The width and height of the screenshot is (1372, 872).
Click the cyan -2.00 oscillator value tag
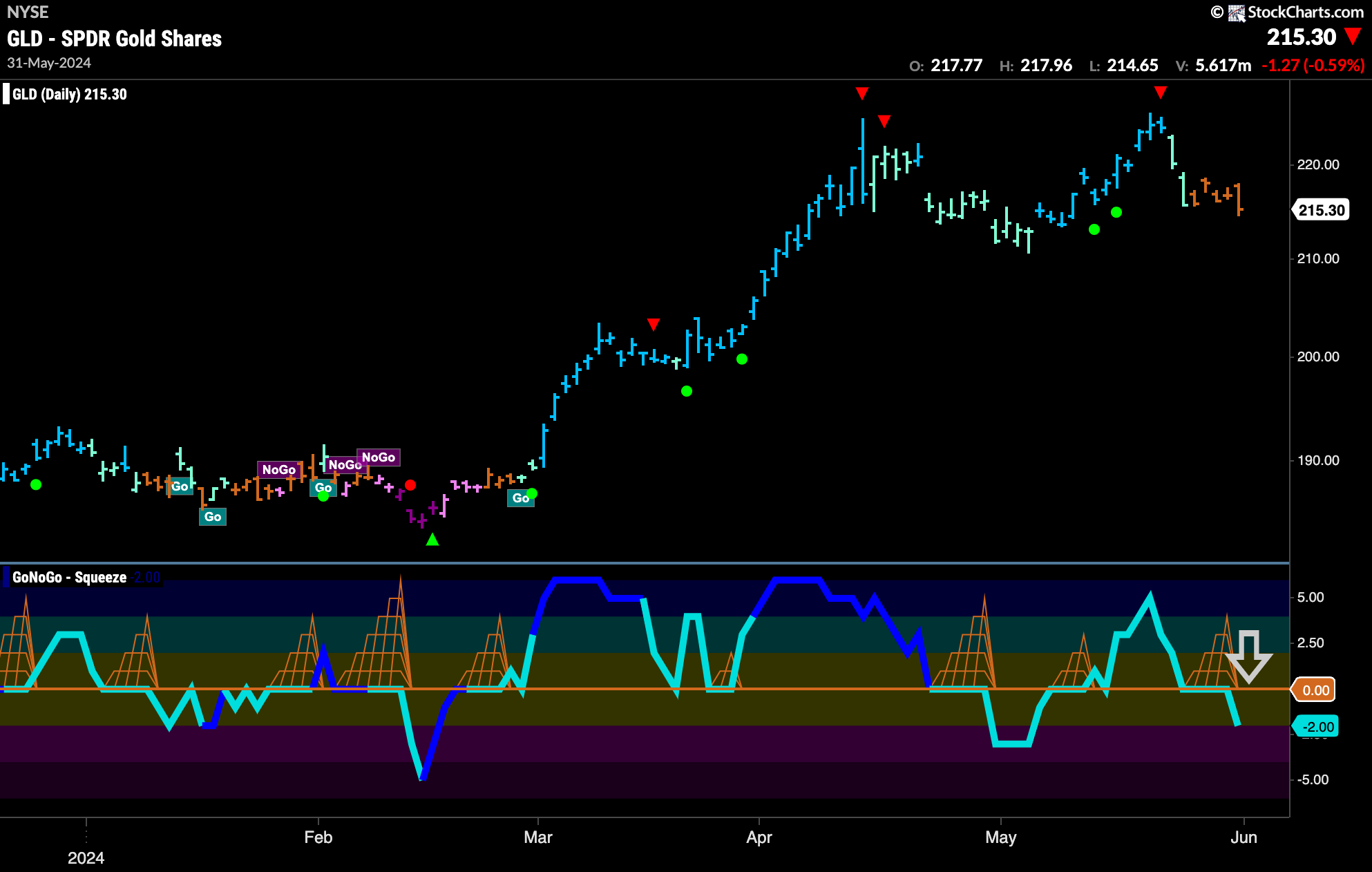1315,726
